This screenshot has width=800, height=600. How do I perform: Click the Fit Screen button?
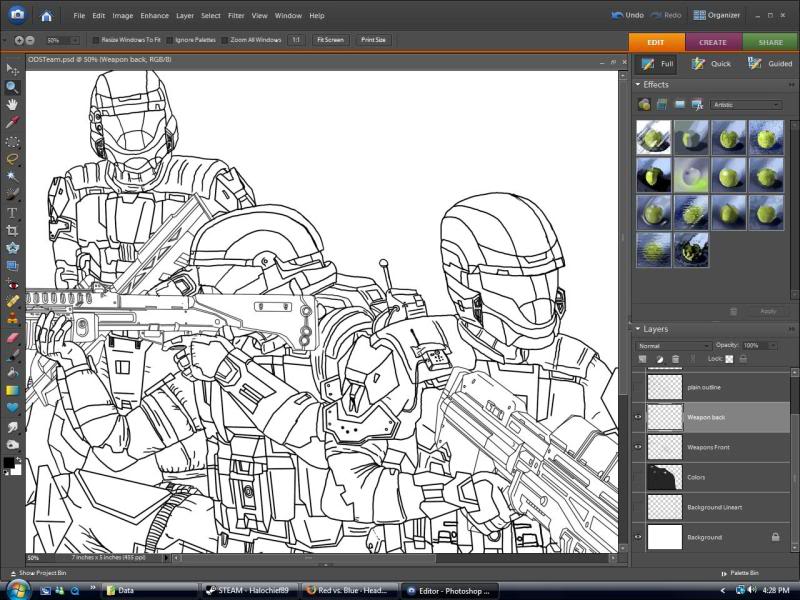331,40
